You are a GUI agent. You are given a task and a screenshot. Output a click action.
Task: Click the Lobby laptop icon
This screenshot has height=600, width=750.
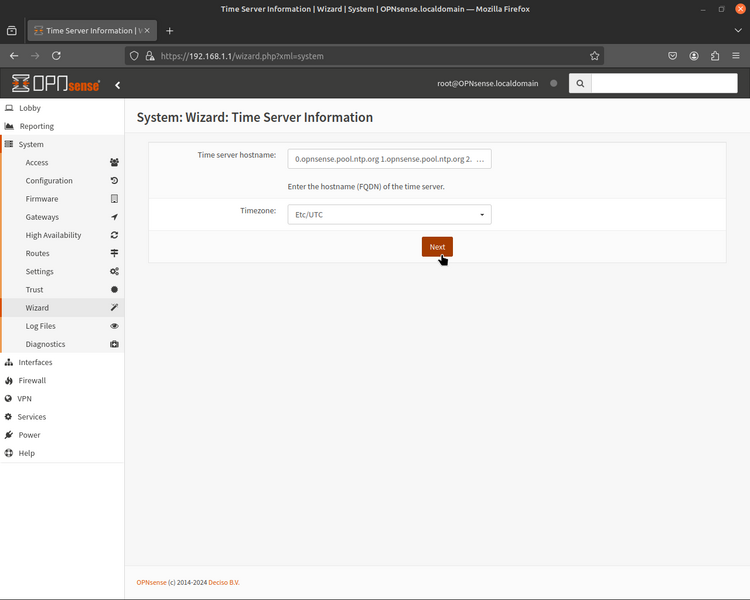click(9, 108)
